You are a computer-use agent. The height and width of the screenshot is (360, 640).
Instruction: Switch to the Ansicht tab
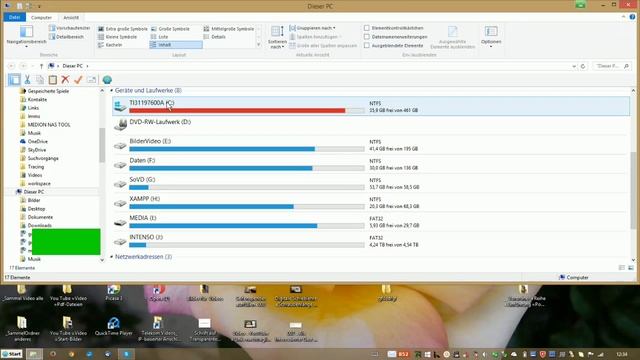[x=71, y=18]
